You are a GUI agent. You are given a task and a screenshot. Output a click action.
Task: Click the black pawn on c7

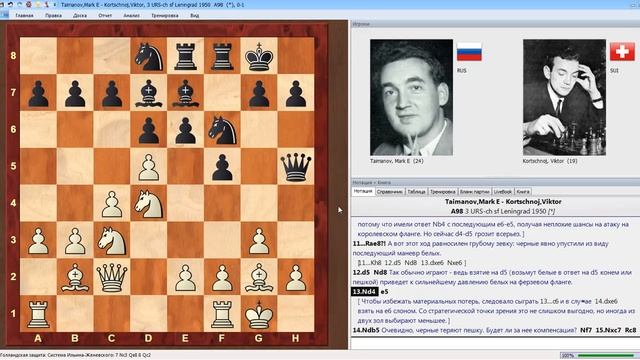(112, 93)
